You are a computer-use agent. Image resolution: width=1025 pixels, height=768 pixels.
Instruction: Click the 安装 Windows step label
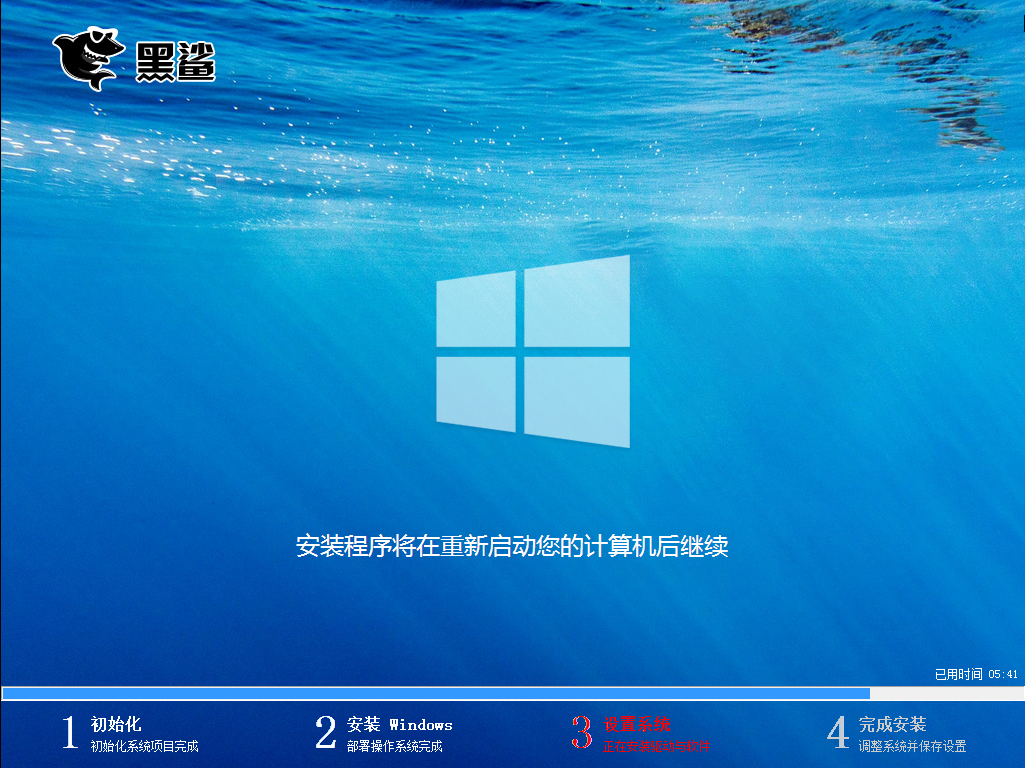(x=402, y=724)
